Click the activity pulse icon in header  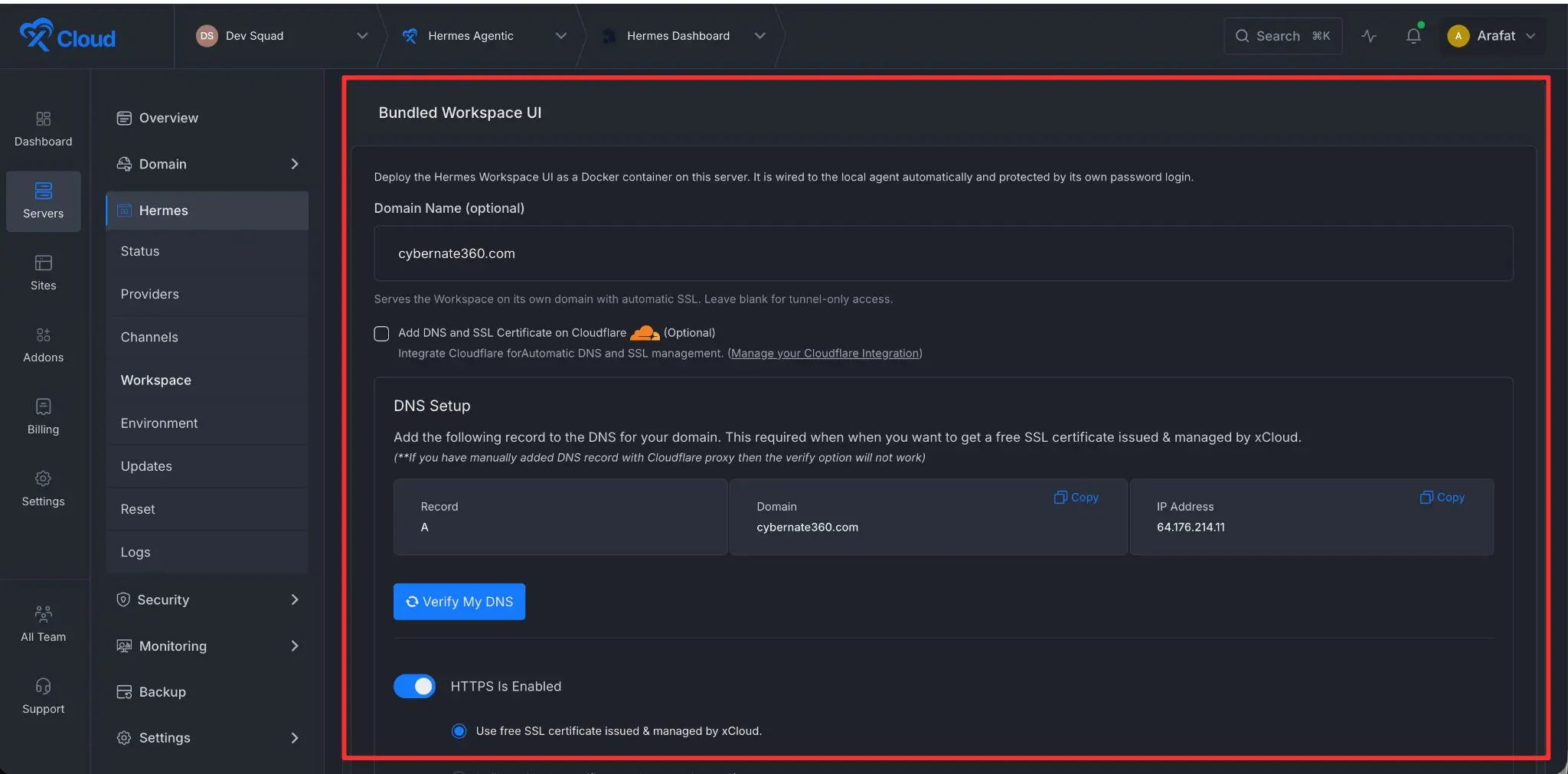tap(1369, 36)
